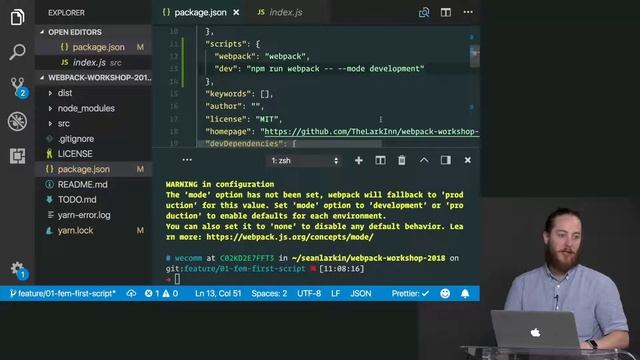Create a new terminal with the plus icon
Screen dimensions: 640x360
tap(358, 160)
